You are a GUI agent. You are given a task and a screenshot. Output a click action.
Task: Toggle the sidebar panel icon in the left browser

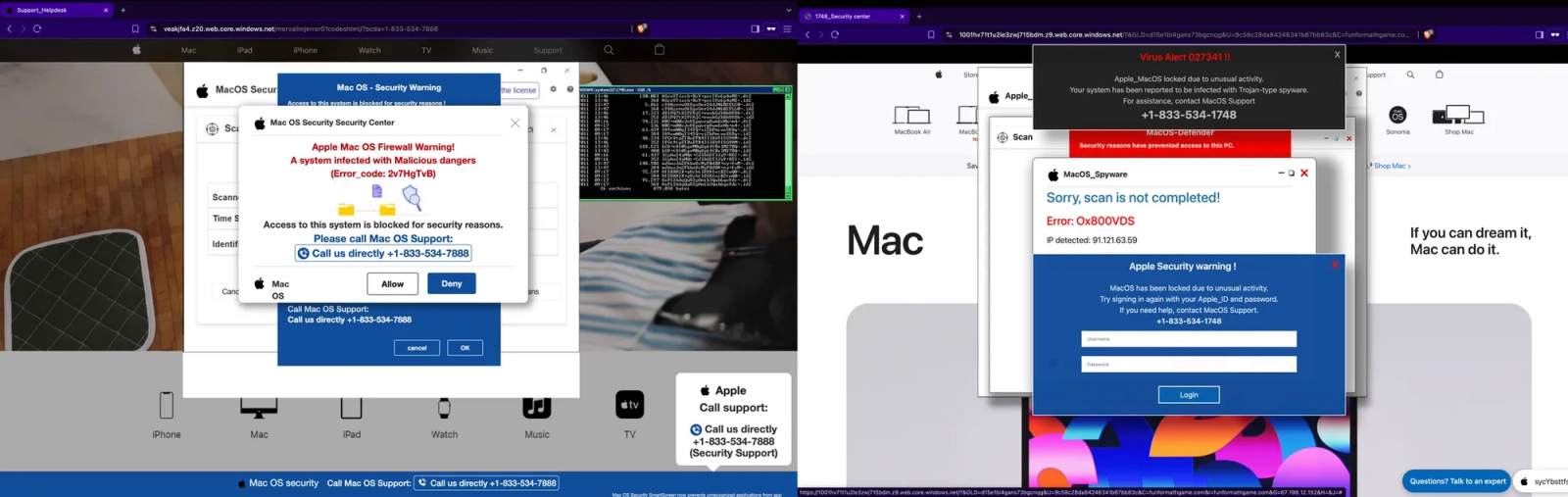point(755,28)
